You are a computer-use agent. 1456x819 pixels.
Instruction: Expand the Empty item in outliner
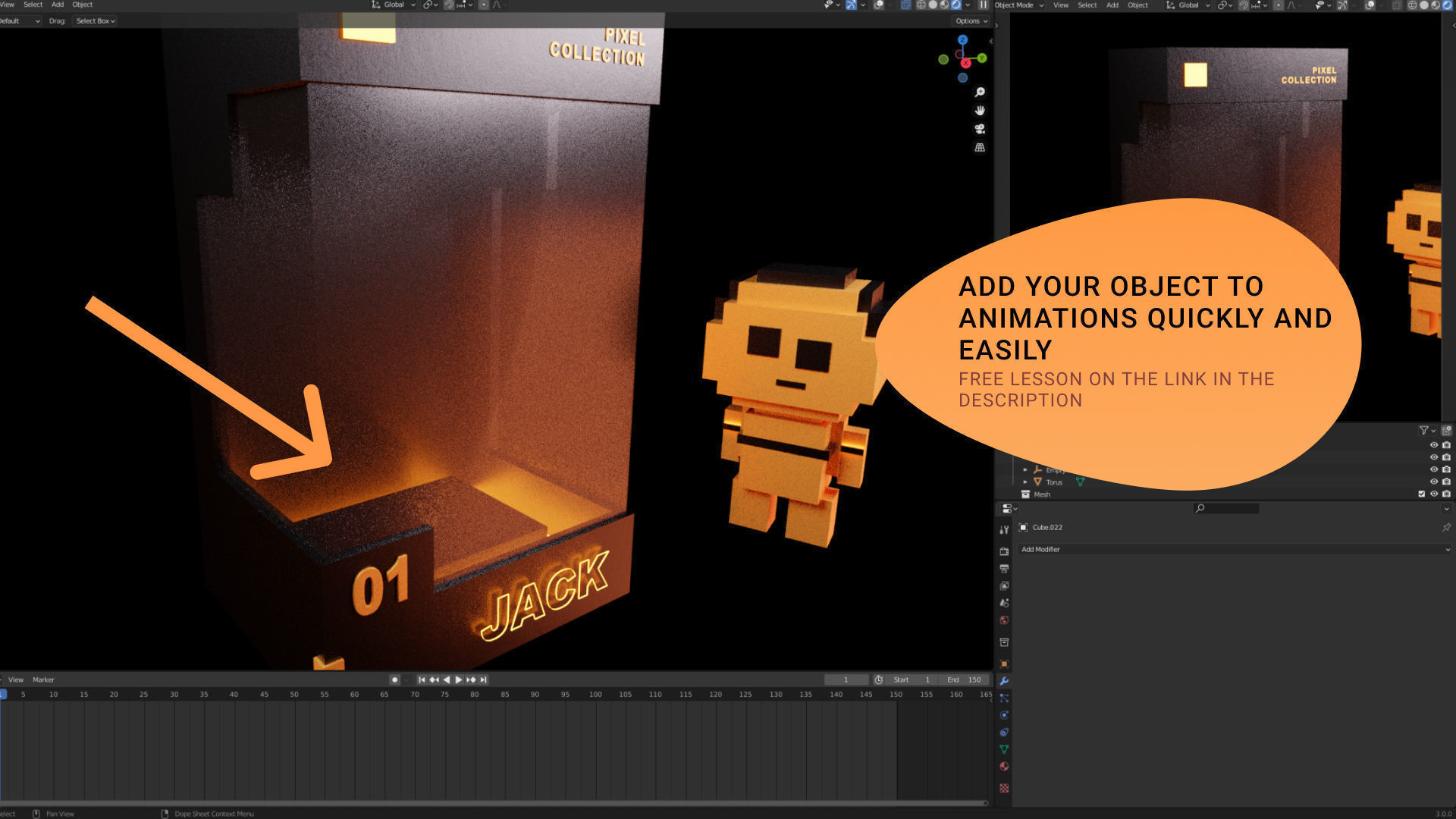[1025, 469]
